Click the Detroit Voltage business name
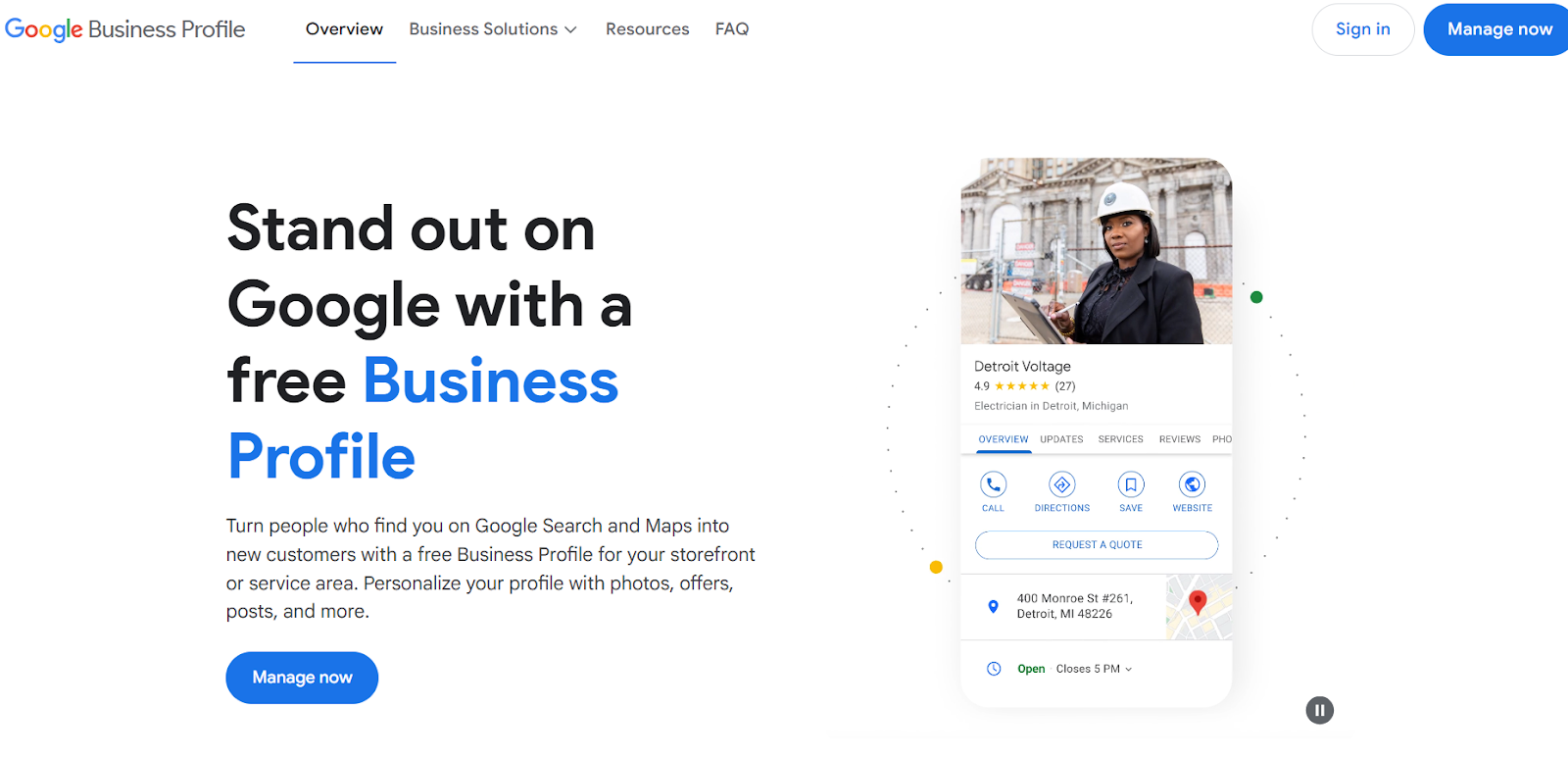Image resolution: width=1568 pixels, height=759 pixels. pos(1022,366)
